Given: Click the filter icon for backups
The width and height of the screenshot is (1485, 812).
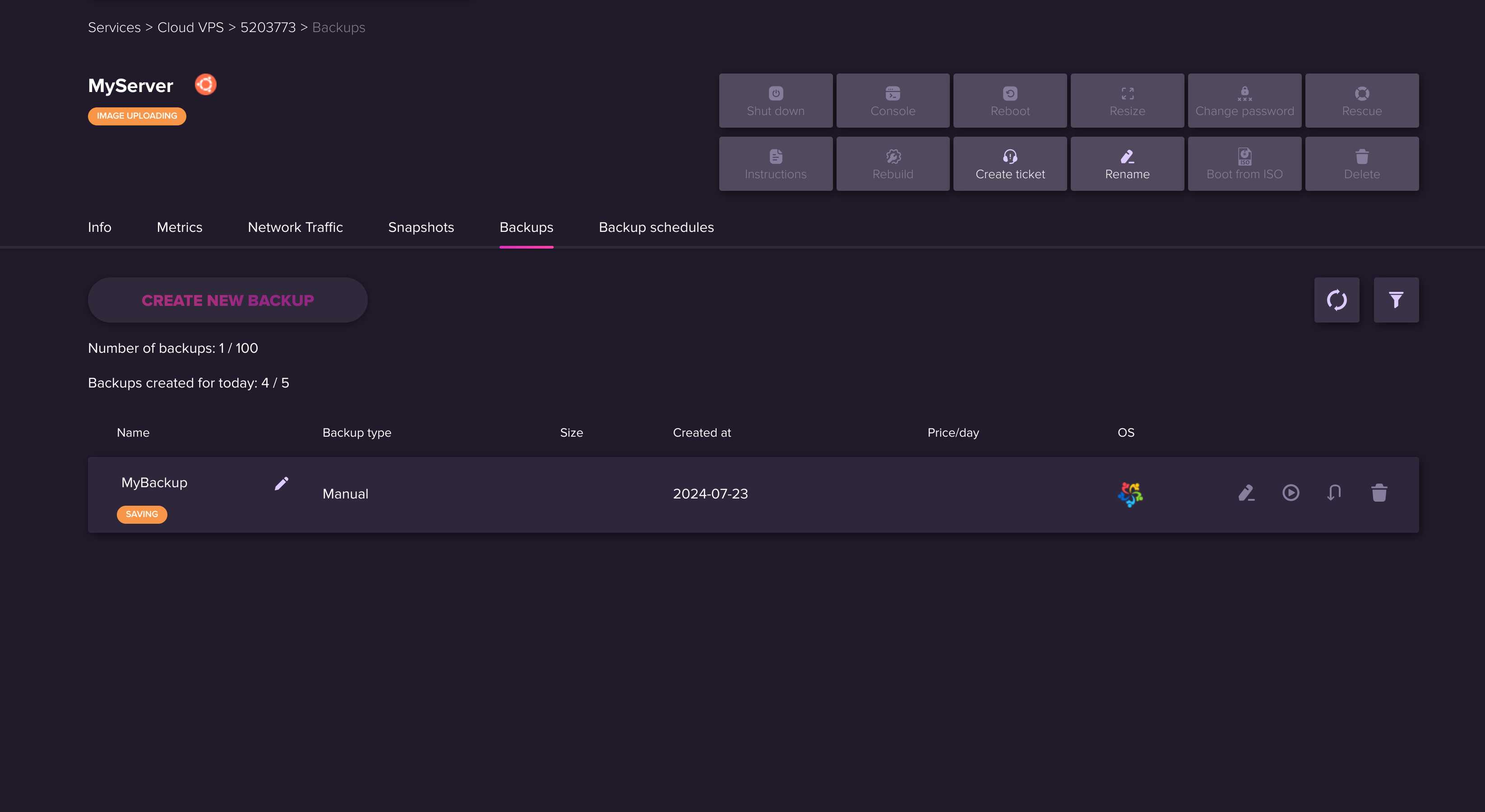Looking at the screenshot, I should 1395,299.
